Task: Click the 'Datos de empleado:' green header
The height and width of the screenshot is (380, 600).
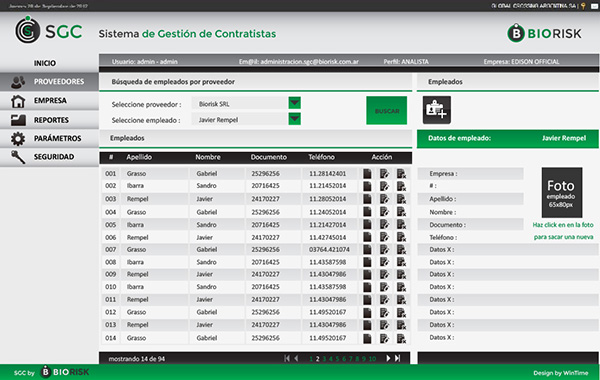Action: point(507,139)
